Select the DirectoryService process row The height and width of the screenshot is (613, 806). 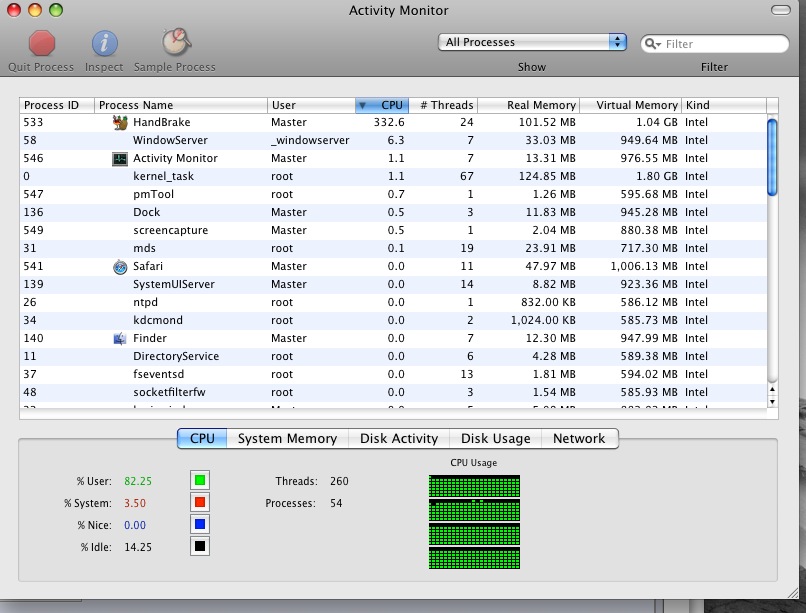(393, 356)
